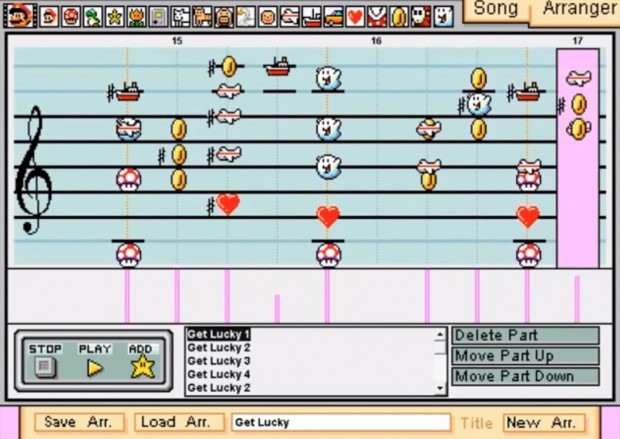Click New Arr. button

tap(544, 422)
